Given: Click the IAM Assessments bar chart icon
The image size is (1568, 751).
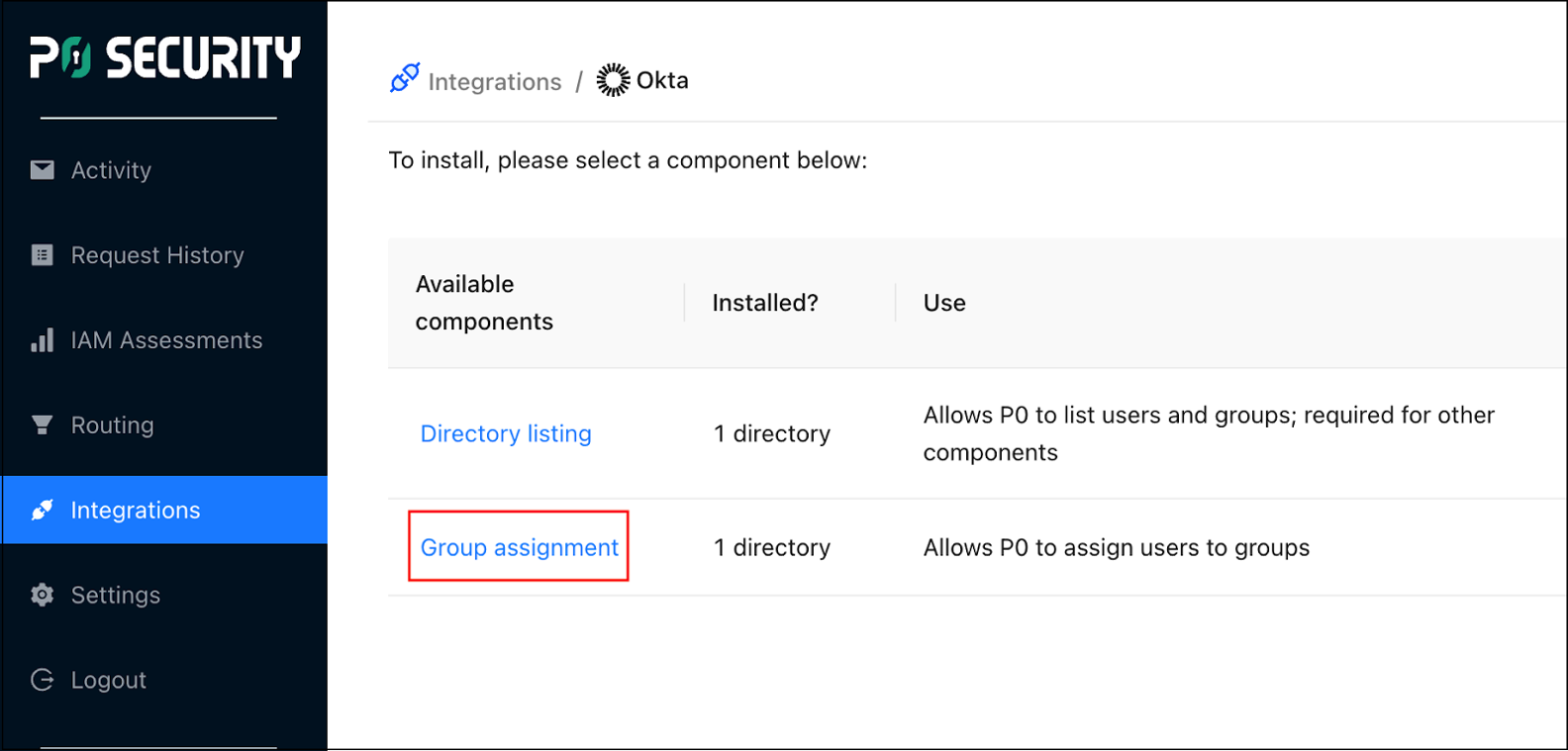Looking at the screenshot, I should pyautogui.click(x=43, y=340).
